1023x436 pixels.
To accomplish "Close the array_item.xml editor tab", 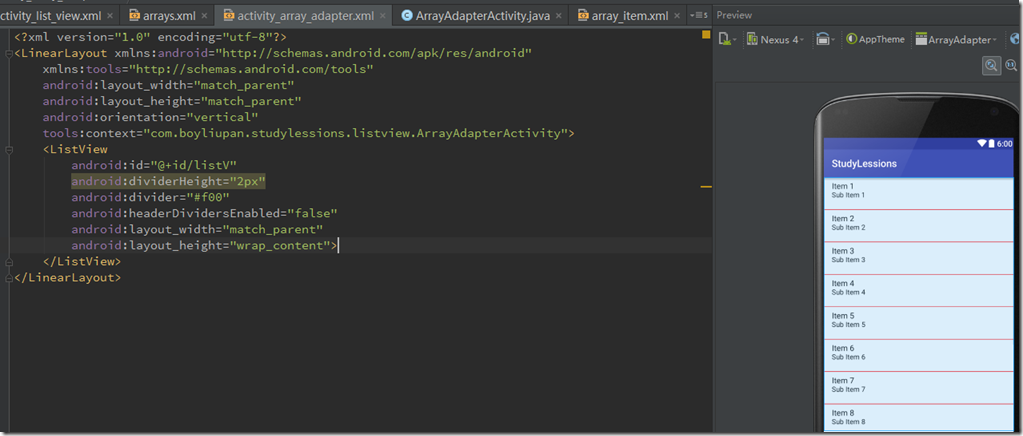I will click(x=678, y=16).
